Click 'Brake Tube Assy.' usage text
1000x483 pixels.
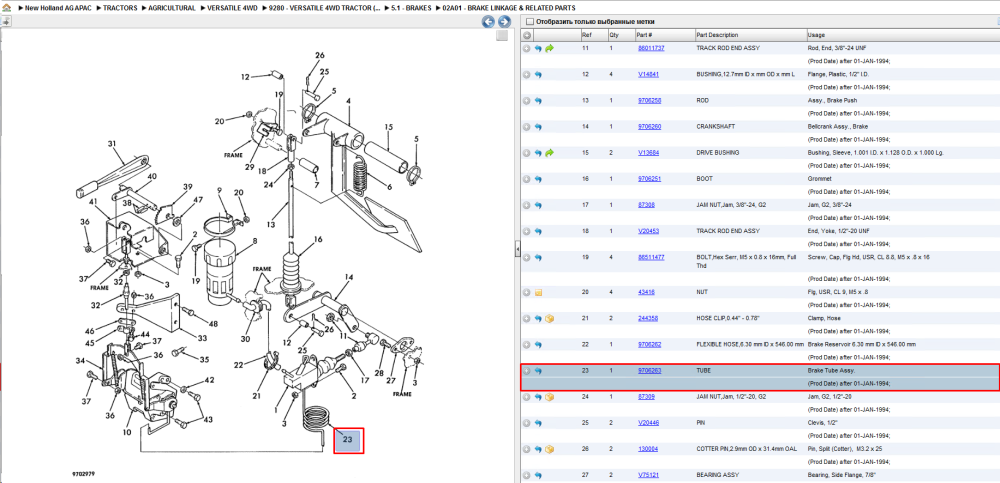pos(831,371)
